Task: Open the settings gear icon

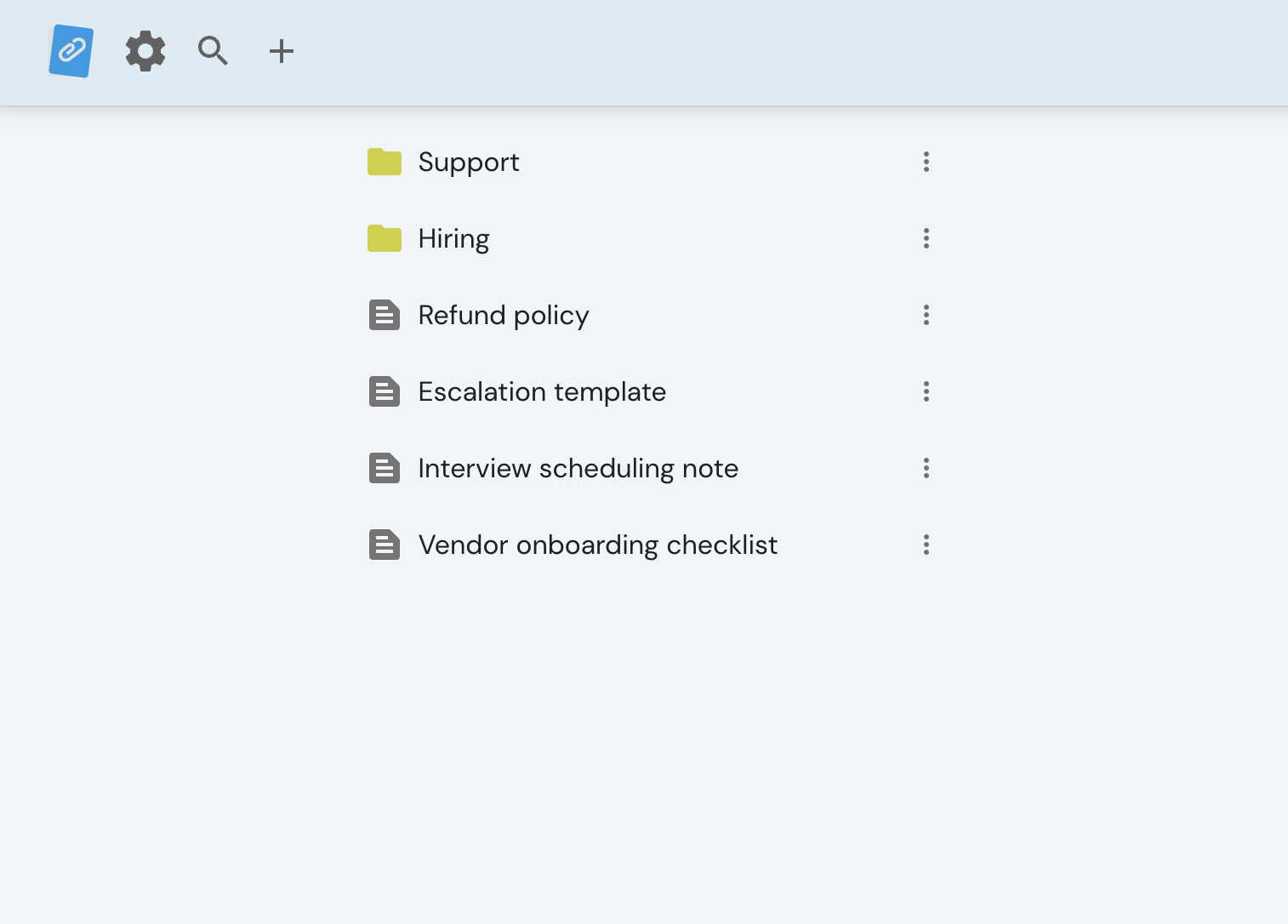Action: (x=145, y=51)
